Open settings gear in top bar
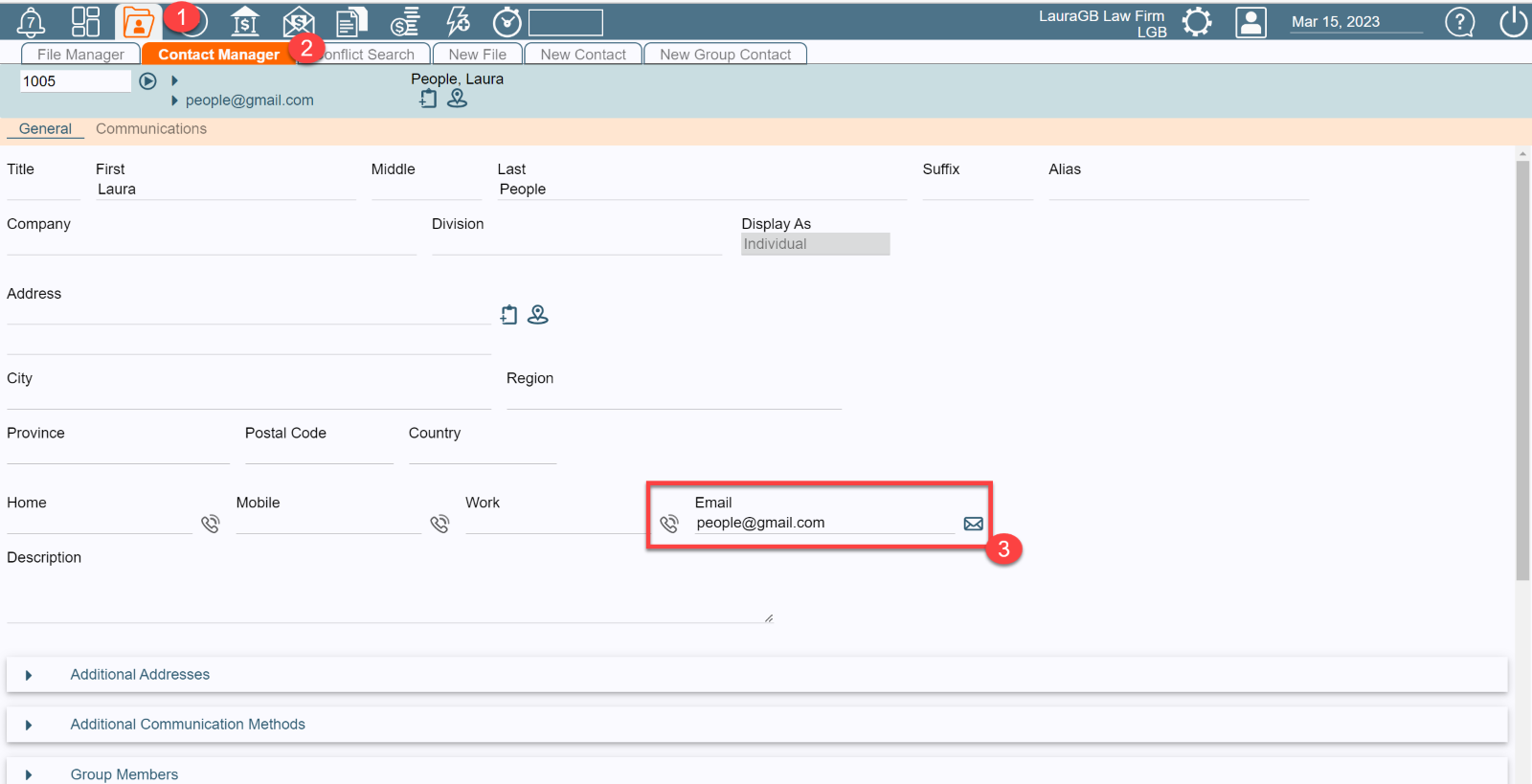The width and height of the screenshot is (1532, 784). point(1197,21)
